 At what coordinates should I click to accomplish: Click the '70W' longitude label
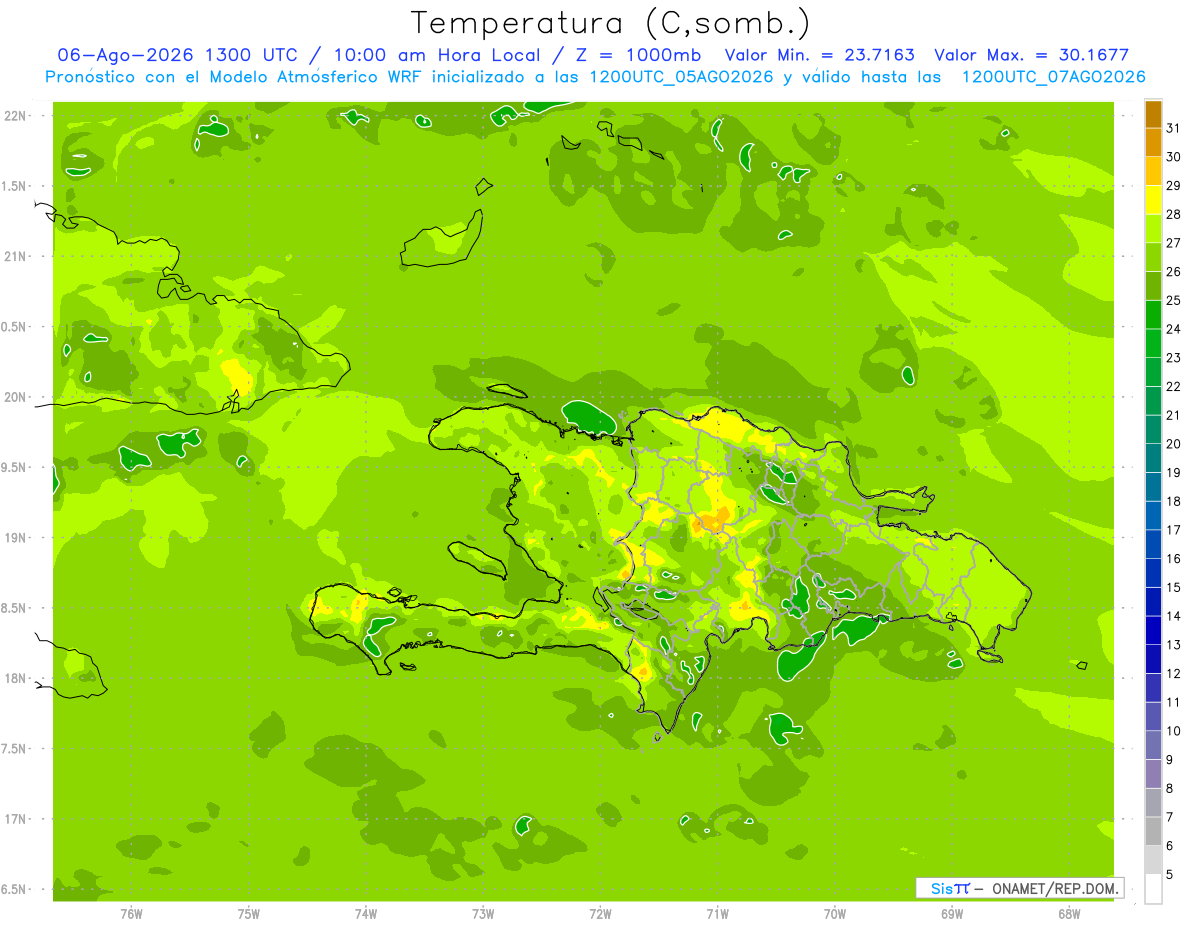coord(834,913)
